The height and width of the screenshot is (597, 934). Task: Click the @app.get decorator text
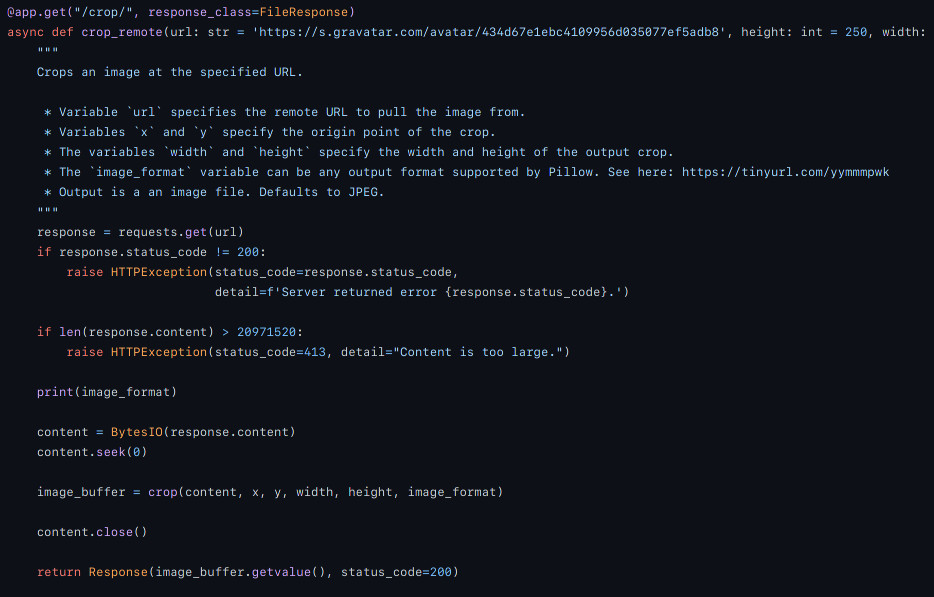tap(36, 12)
